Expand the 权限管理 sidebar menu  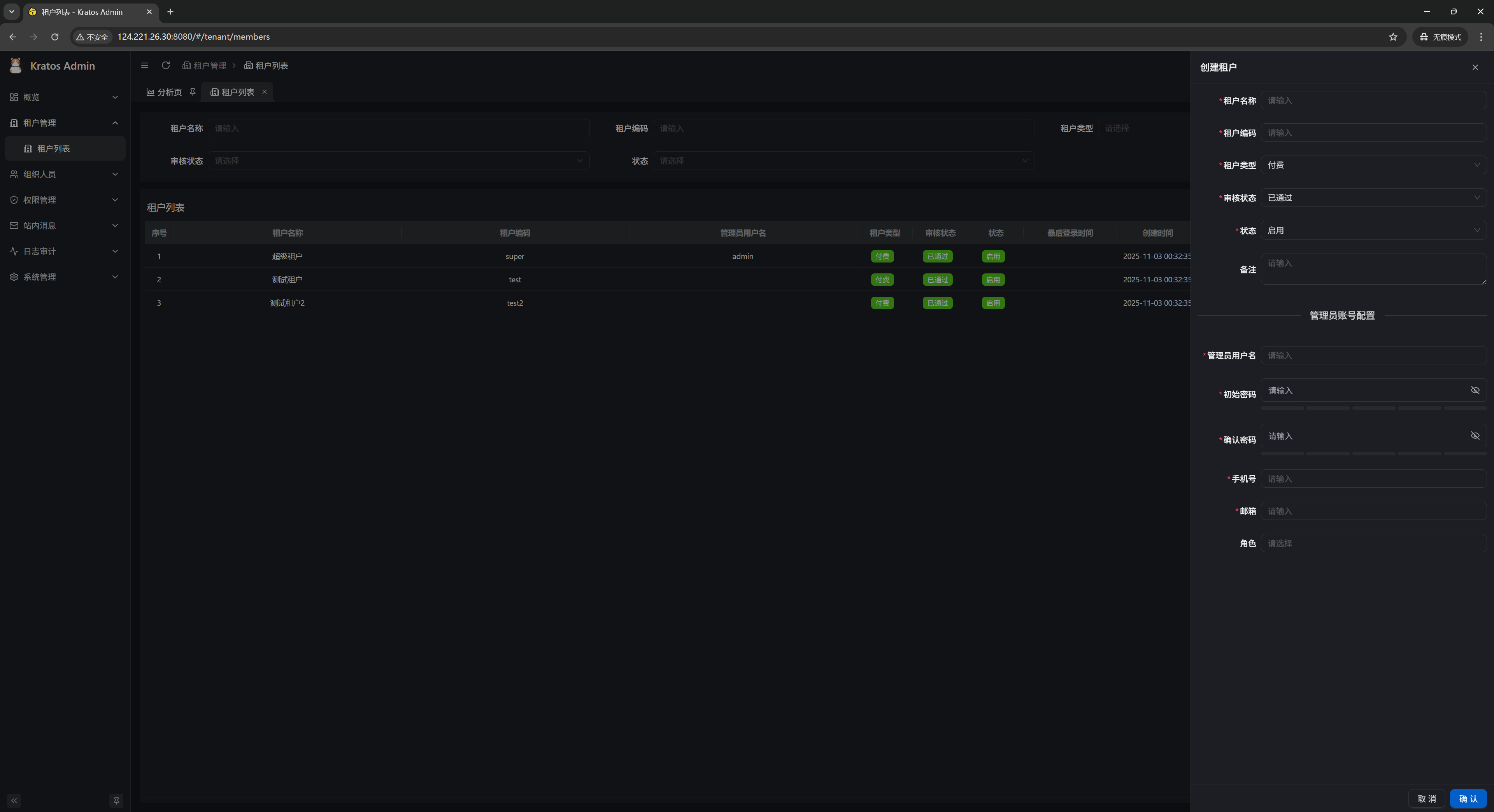(x=64, y=200)
